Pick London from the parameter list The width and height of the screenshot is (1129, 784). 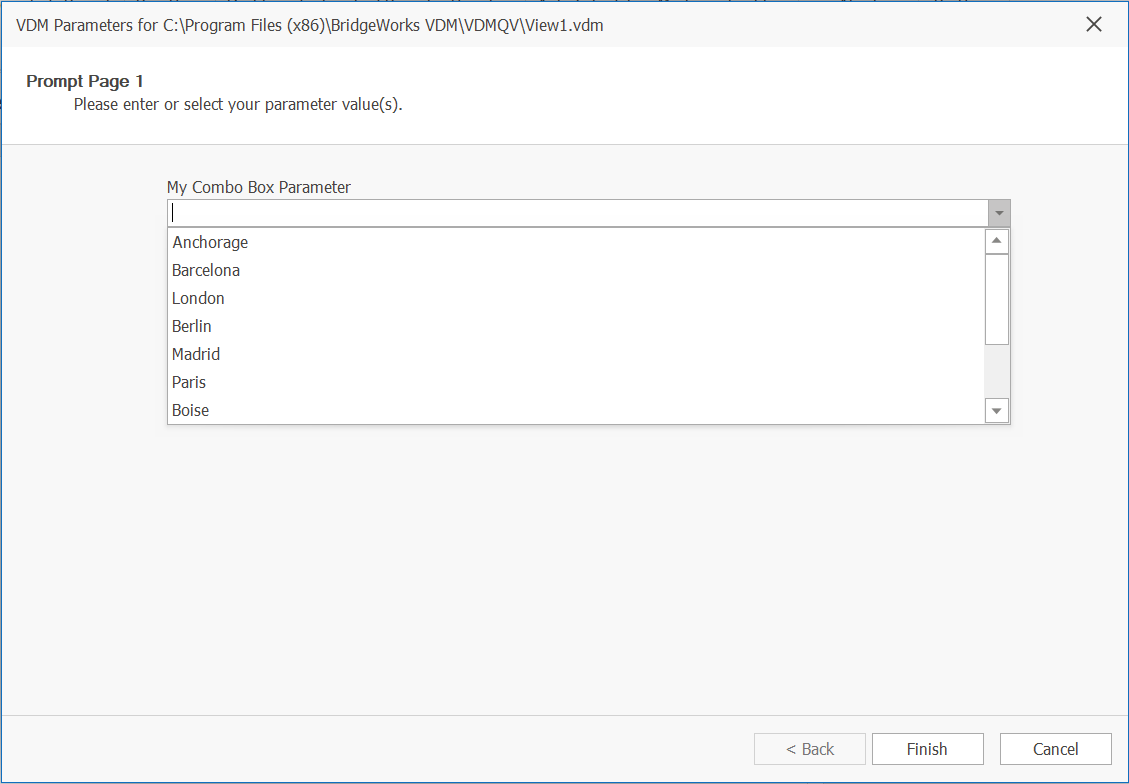(576, 298)
